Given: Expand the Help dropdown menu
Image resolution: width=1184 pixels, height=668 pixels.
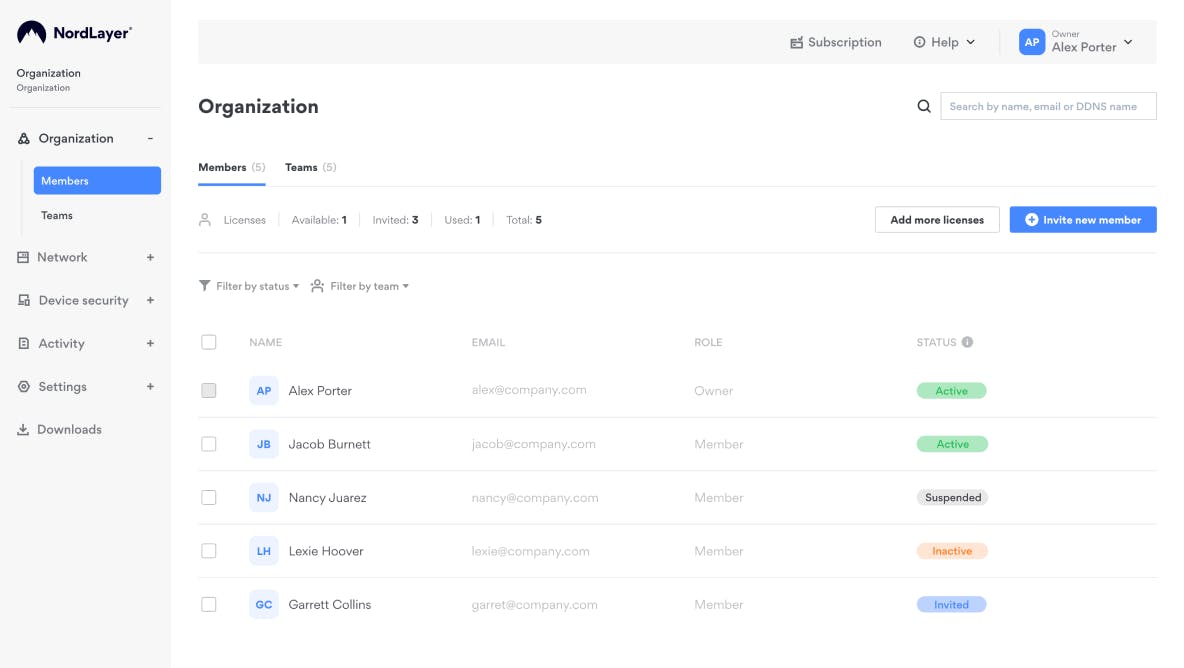Looking at the screenshot, I should click(944, 42).
